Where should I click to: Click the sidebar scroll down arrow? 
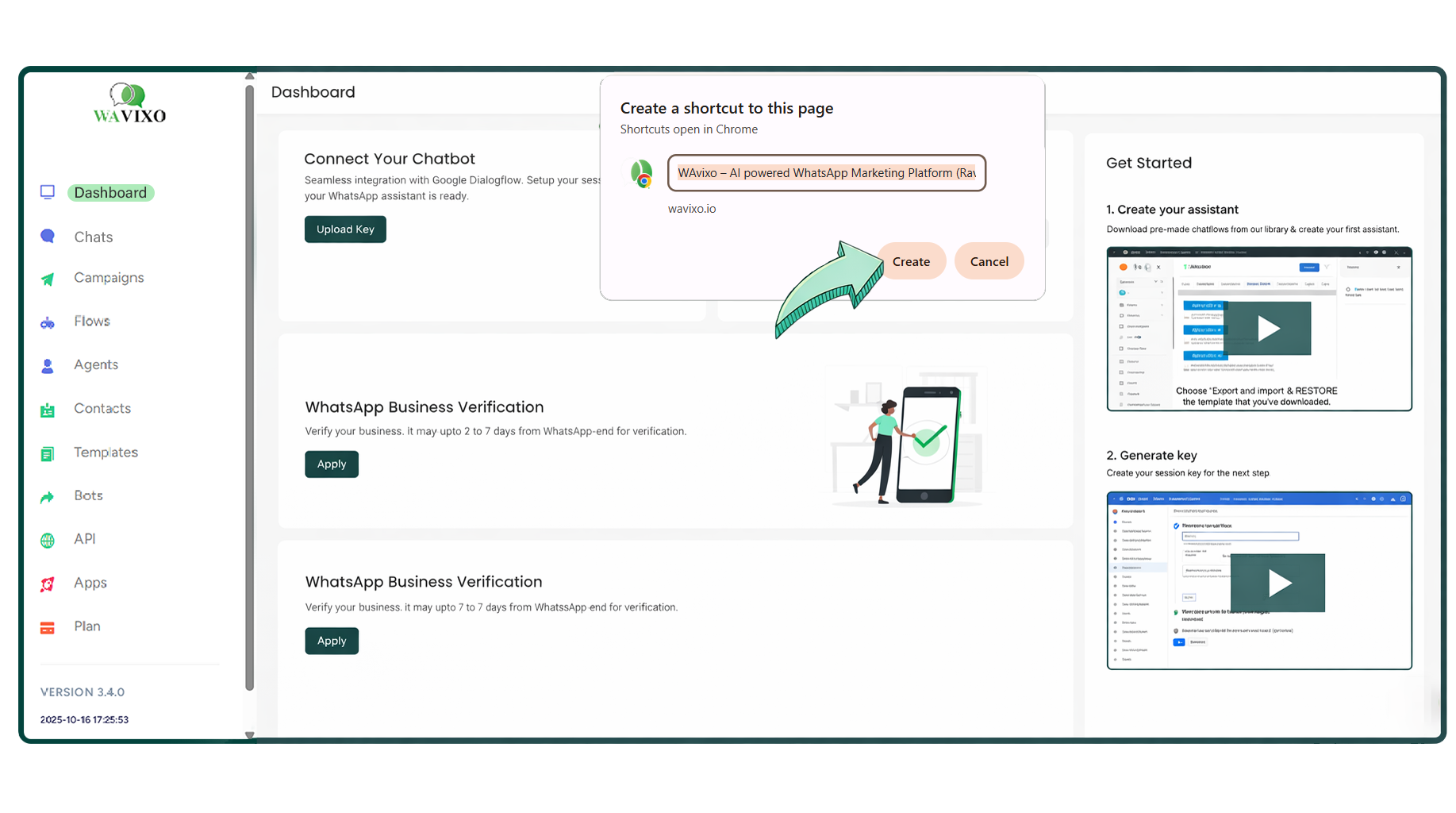(250, 735)
